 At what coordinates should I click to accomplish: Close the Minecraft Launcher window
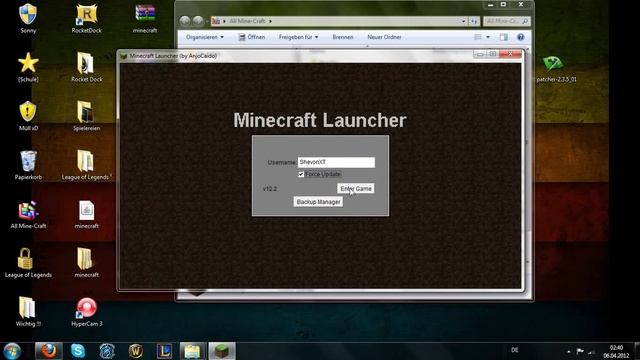[510, 54]
